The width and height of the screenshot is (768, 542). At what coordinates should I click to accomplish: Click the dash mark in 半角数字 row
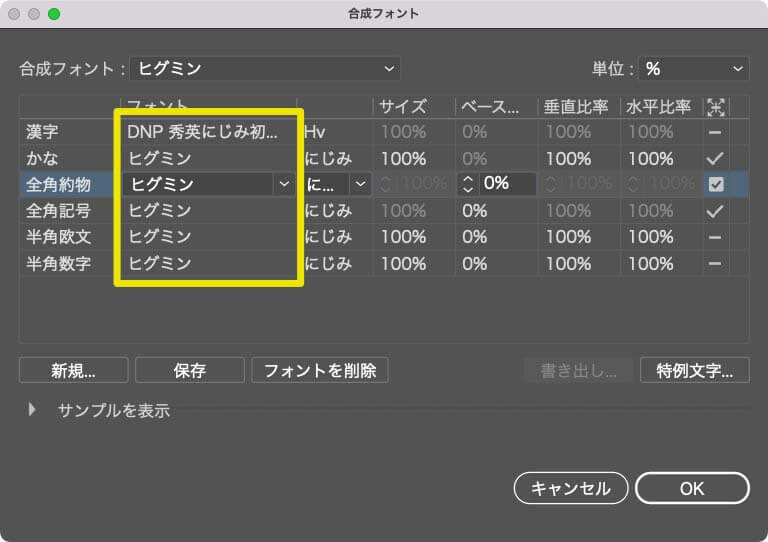(715, 264)
